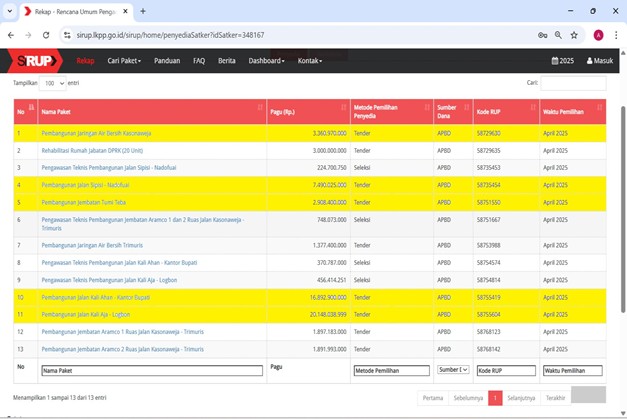The image size is (627, 419).
Task: Open the Tampilkan entries count dropdown
Action: [x=53, y=83]
